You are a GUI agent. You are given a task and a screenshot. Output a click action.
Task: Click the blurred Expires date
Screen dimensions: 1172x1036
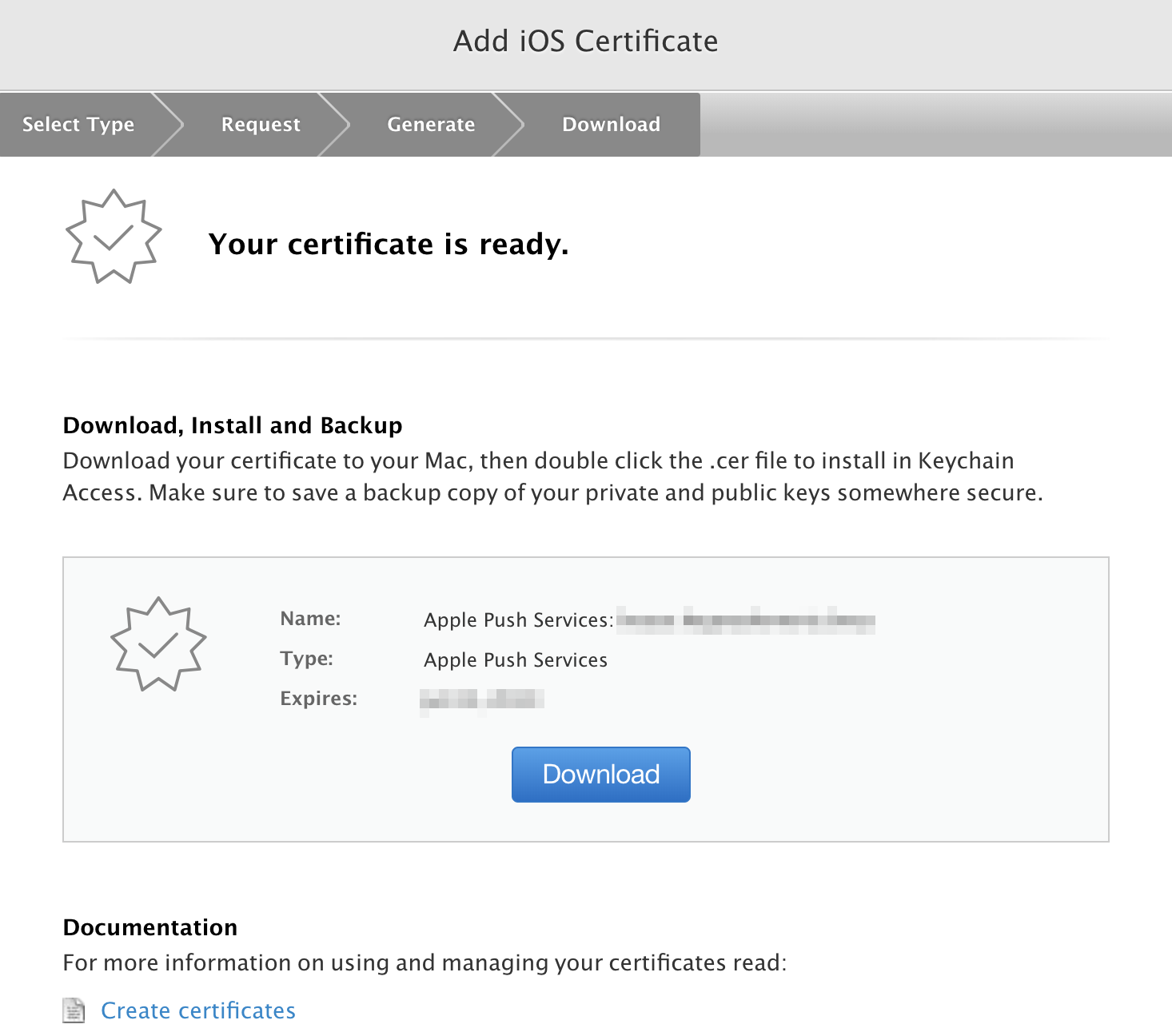(x=482, y=699)
